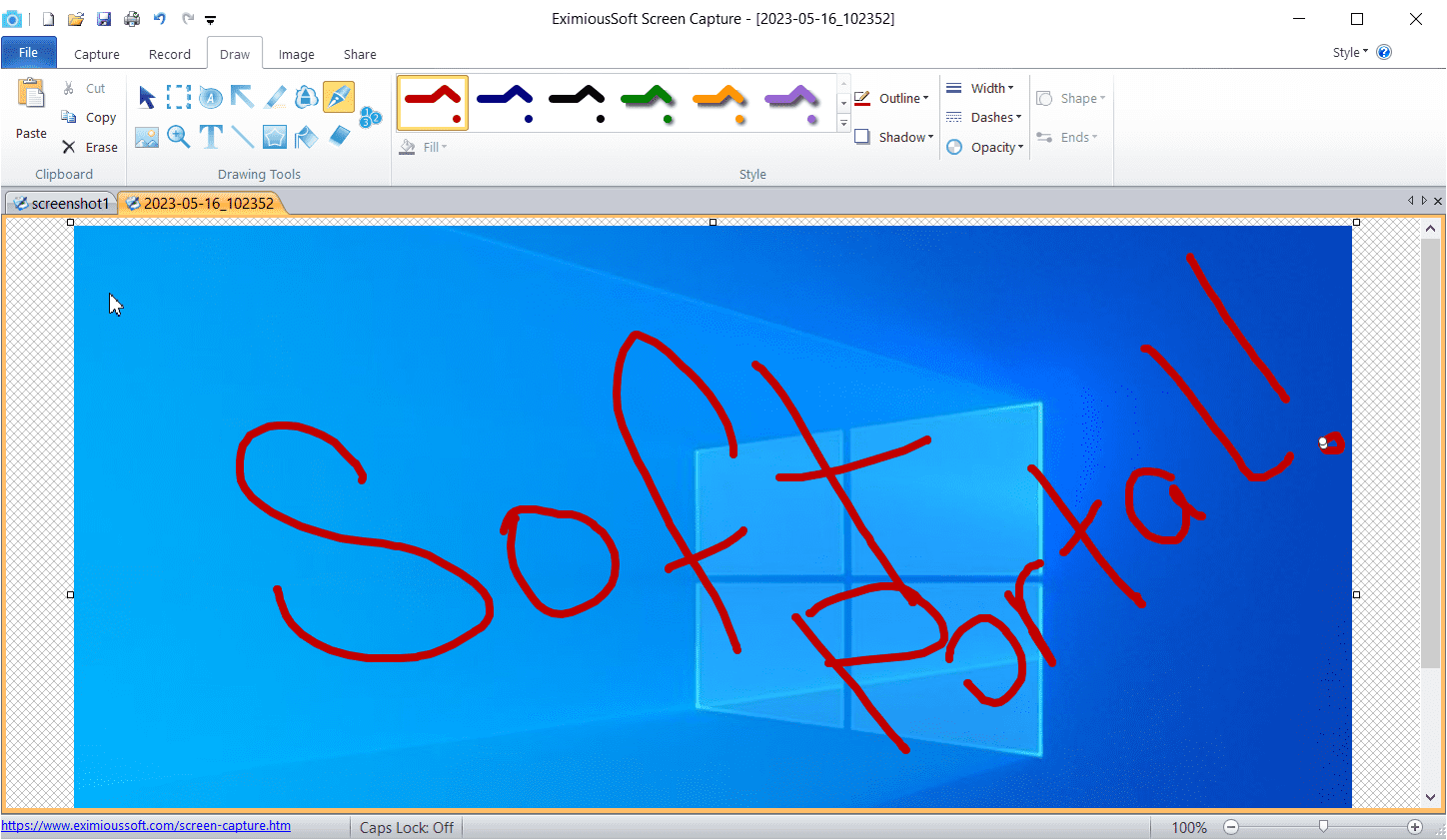Image resolution: width=1447 pixels, height=840 pixels.
Task: Switch to the Image ribbon tab
Action: [296, 54]
